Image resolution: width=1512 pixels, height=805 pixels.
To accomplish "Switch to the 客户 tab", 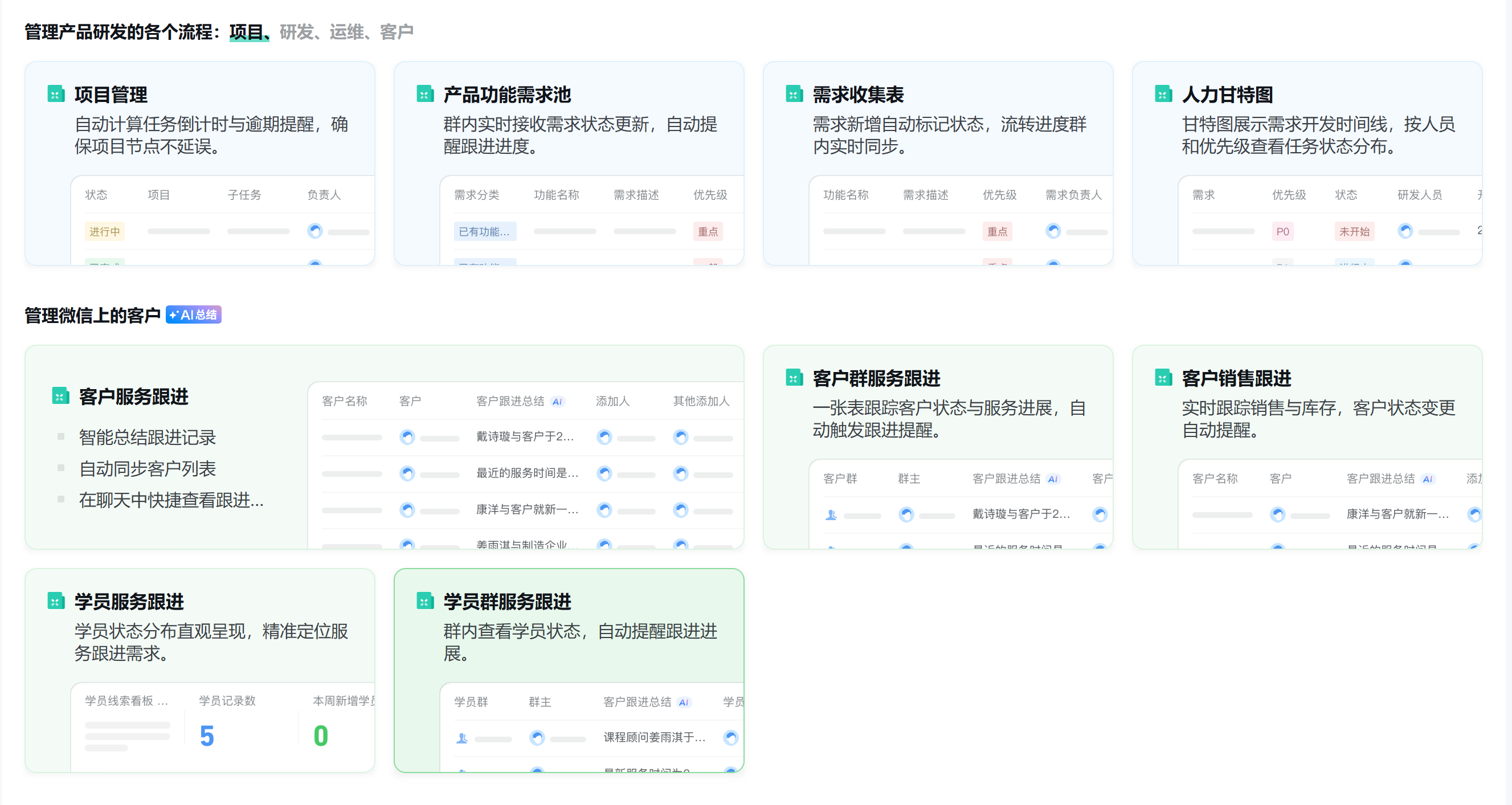I will pos(397,32).
